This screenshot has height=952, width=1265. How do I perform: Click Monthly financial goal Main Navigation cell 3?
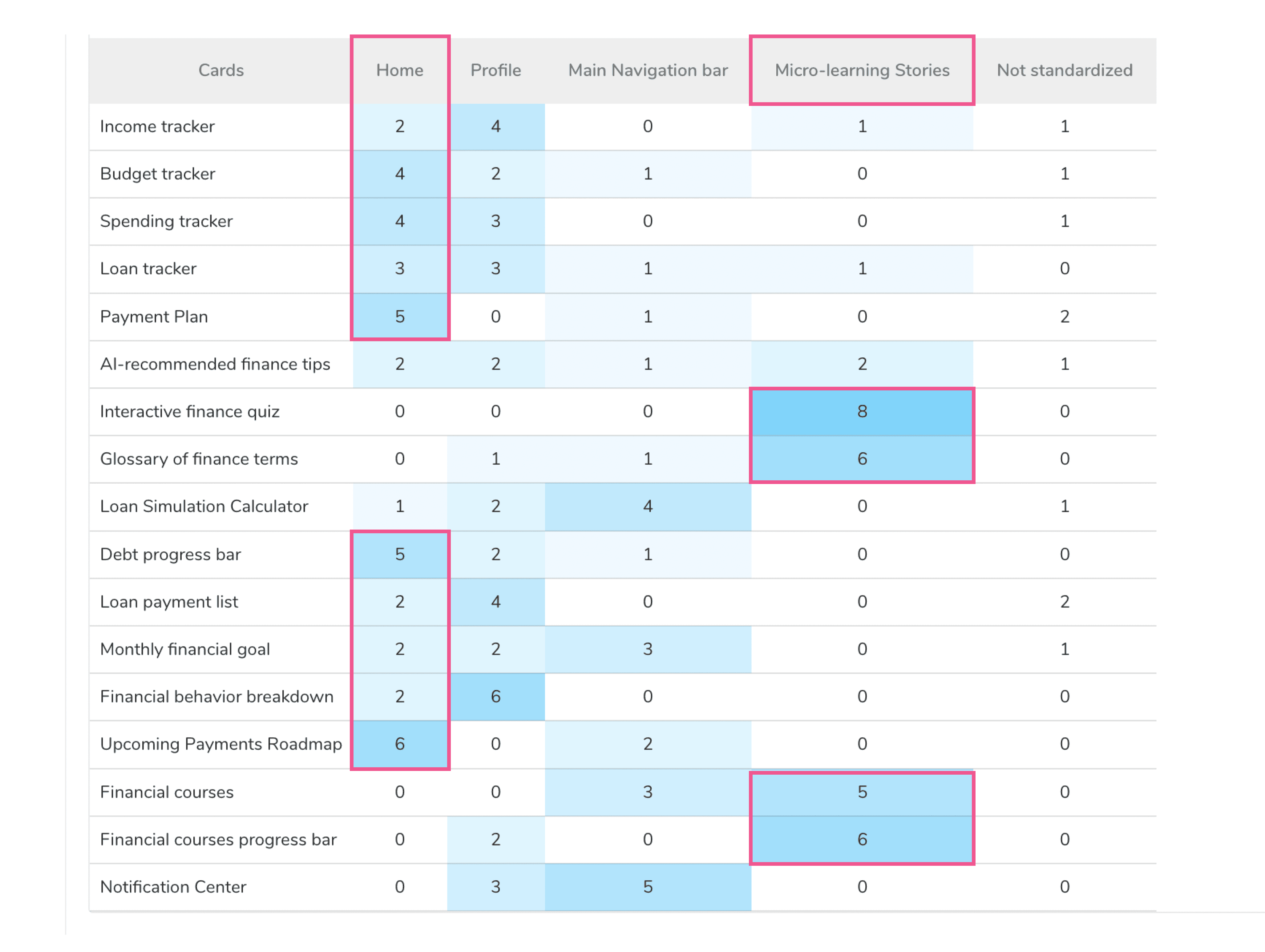click(x=647, y=648)
